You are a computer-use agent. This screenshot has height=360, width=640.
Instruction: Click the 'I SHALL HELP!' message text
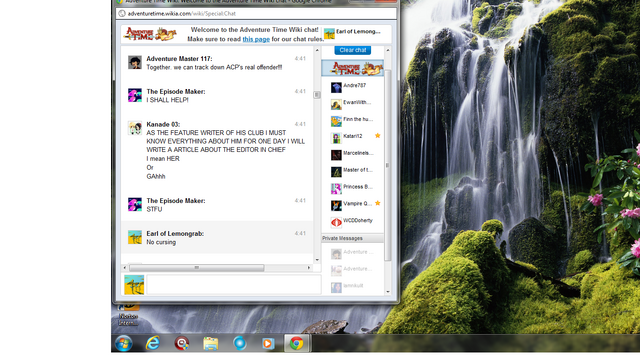(167, 100)
